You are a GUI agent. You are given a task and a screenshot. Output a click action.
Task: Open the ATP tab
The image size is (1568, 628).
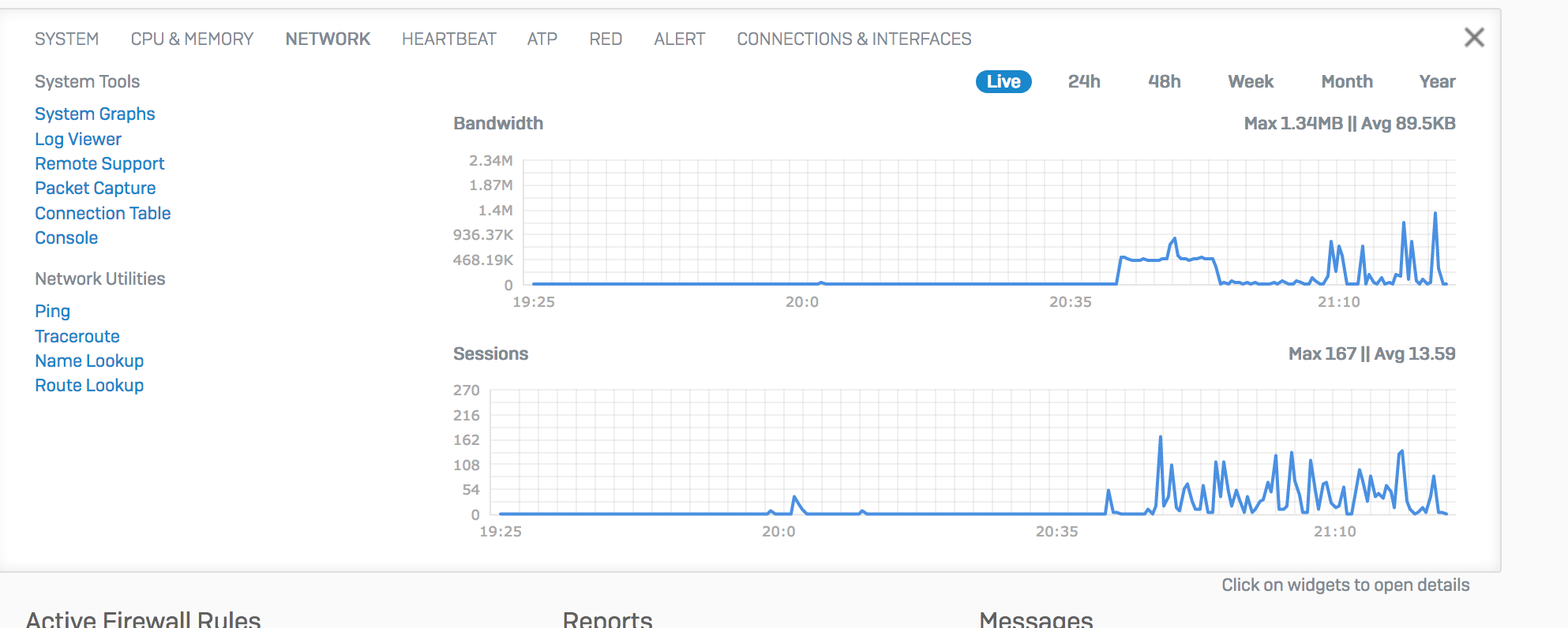click(542, 39)
